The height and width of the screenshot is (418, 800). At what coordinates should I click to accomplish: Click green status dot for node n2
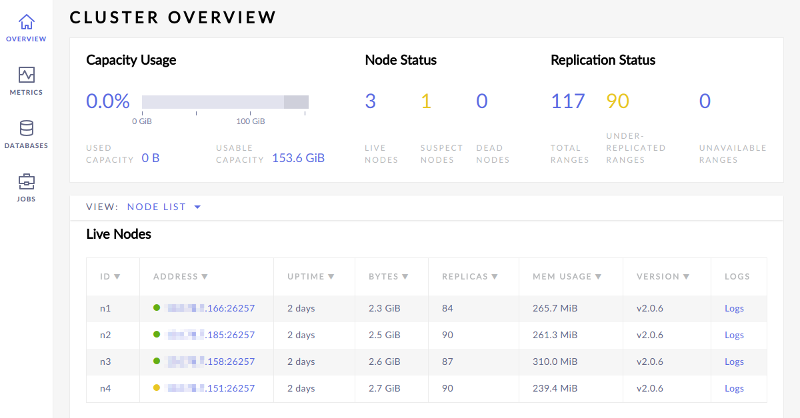(157, 335)
